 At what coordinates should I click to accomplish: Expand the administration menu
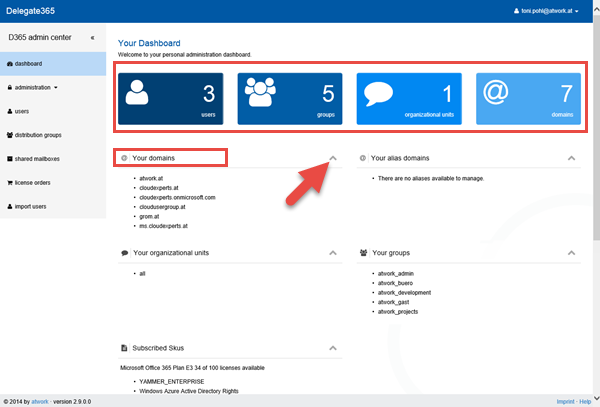point(53,88)
